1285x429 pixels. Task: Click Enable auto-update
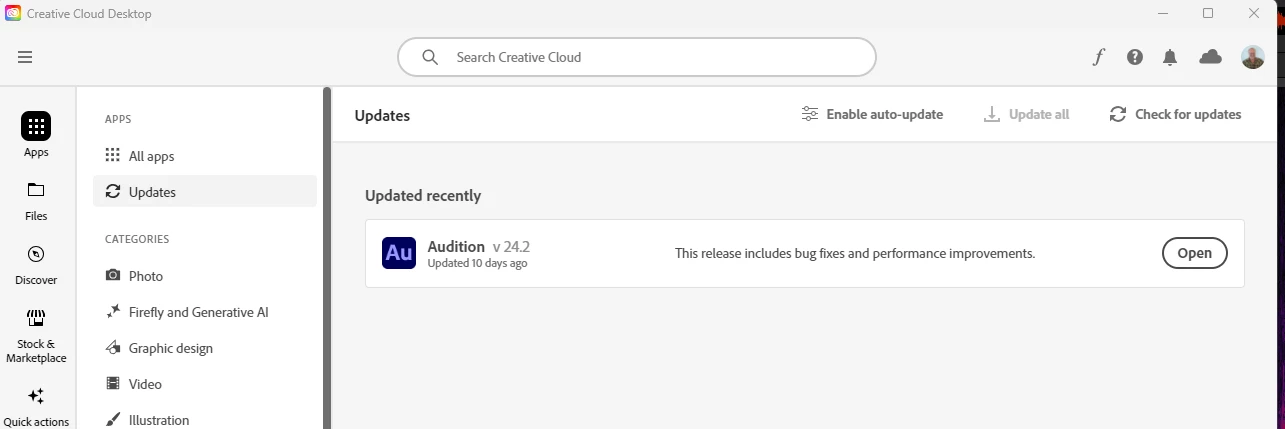[872, 114]
